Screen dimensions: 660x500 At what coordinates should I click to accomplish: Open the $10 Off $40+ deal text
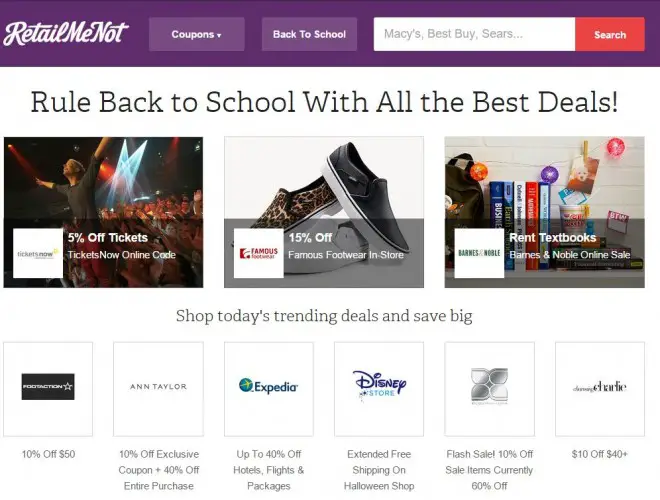click(x=600, y=454)
